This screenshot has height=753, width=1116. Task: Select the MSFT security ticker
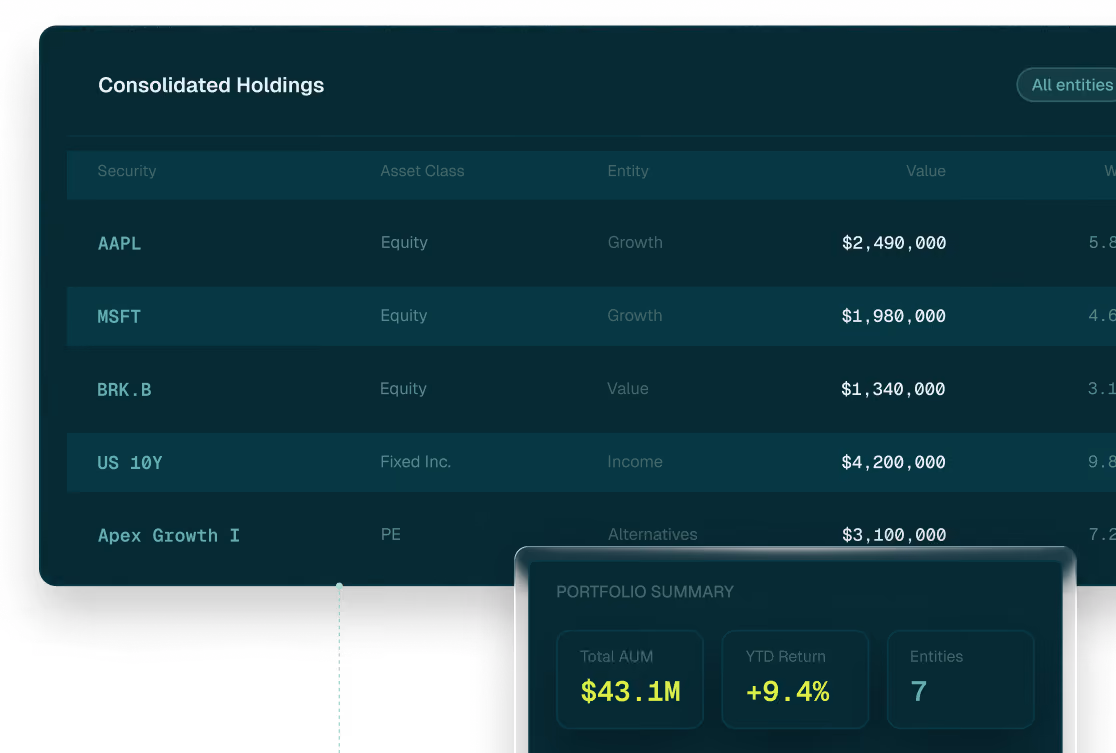(x=119, y=317)
